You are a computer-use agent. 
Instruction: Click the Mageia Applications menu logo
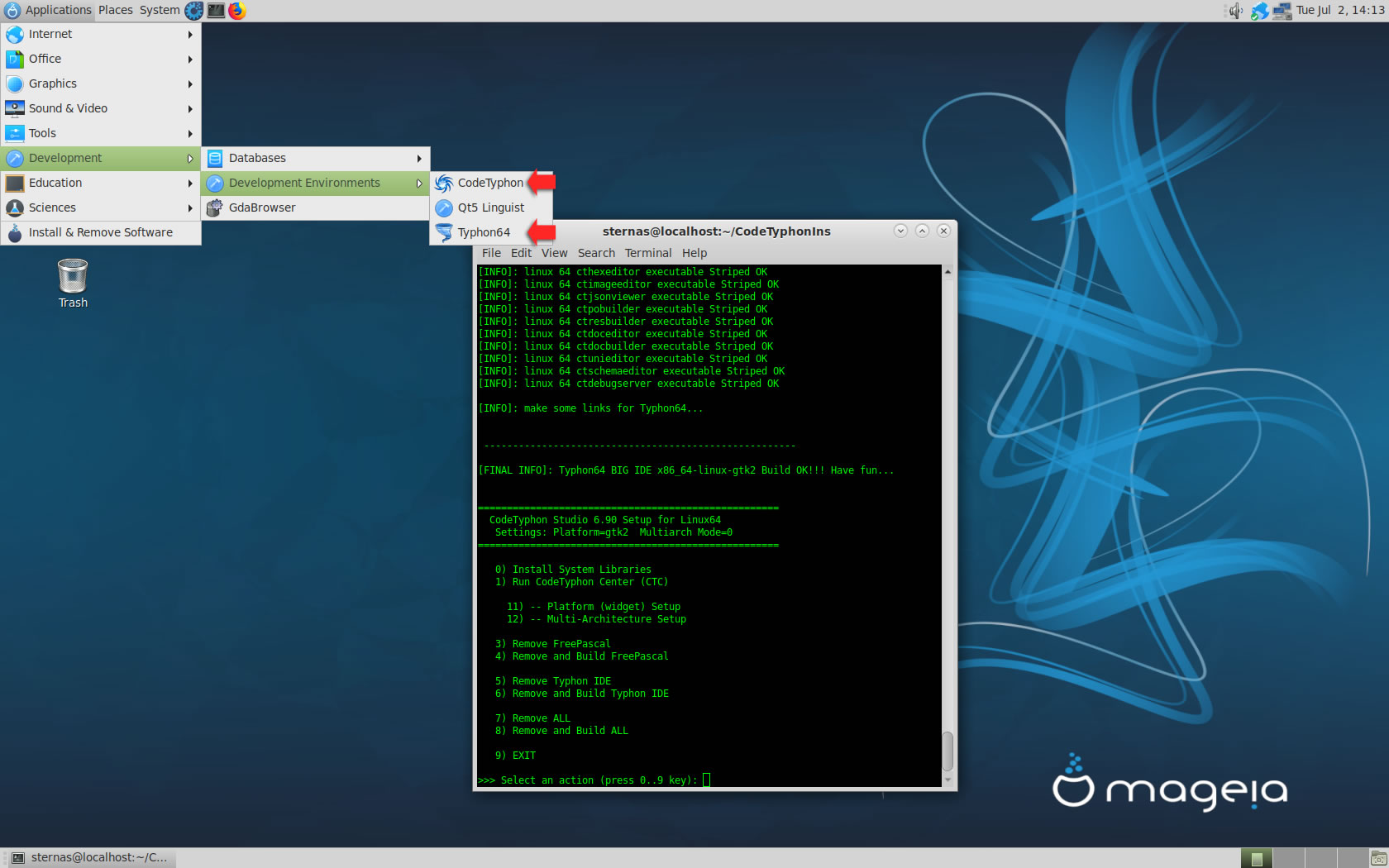12,11
